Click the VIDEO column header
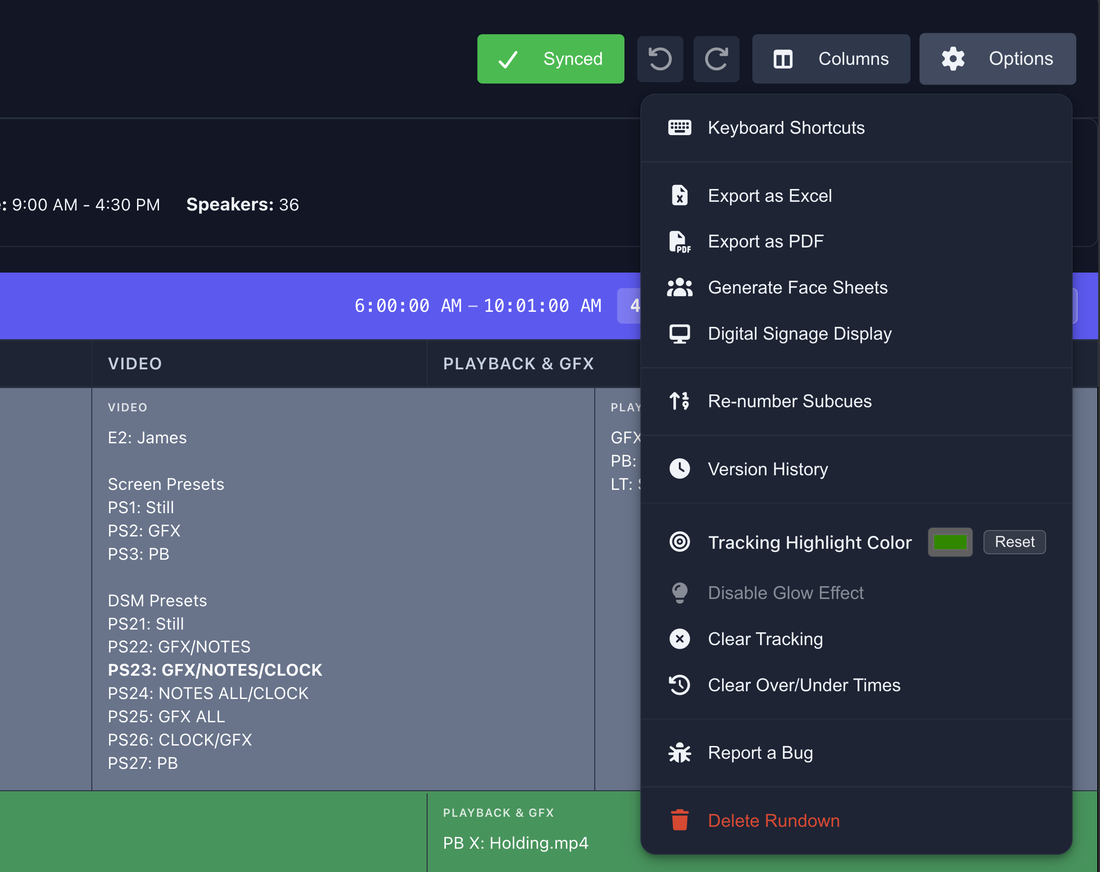The image size is (1100, 872). point(135,363)
